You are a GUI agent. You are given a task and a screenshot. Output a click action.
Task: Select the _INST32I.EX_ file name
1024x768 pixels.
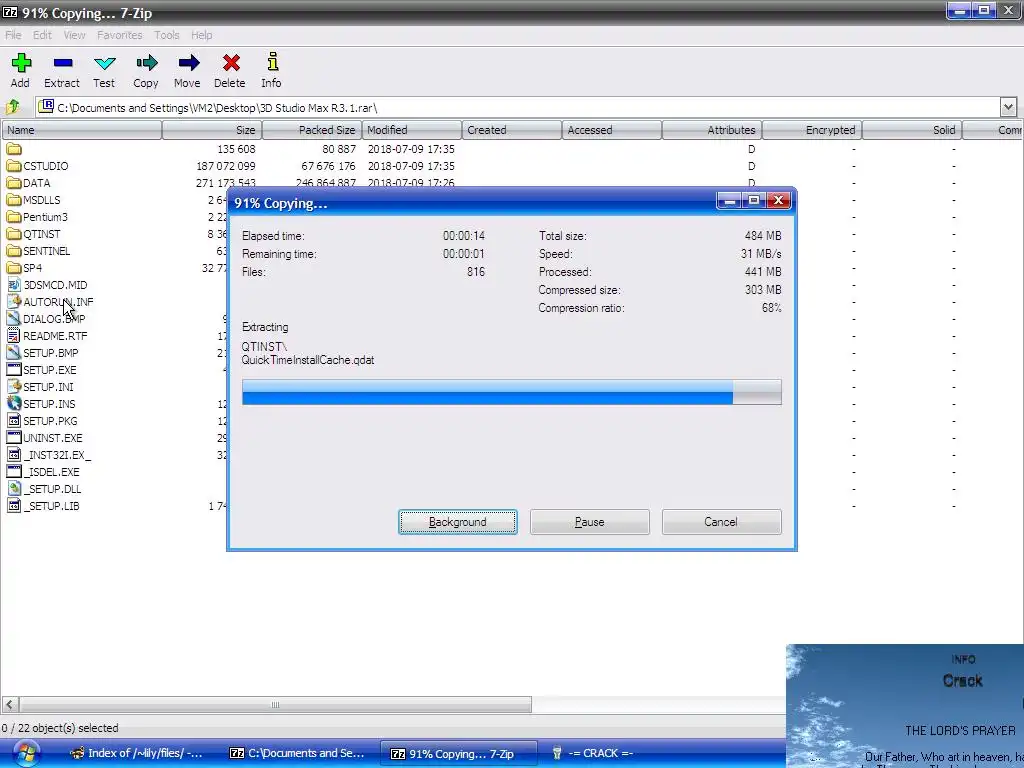tap(57, 455)
